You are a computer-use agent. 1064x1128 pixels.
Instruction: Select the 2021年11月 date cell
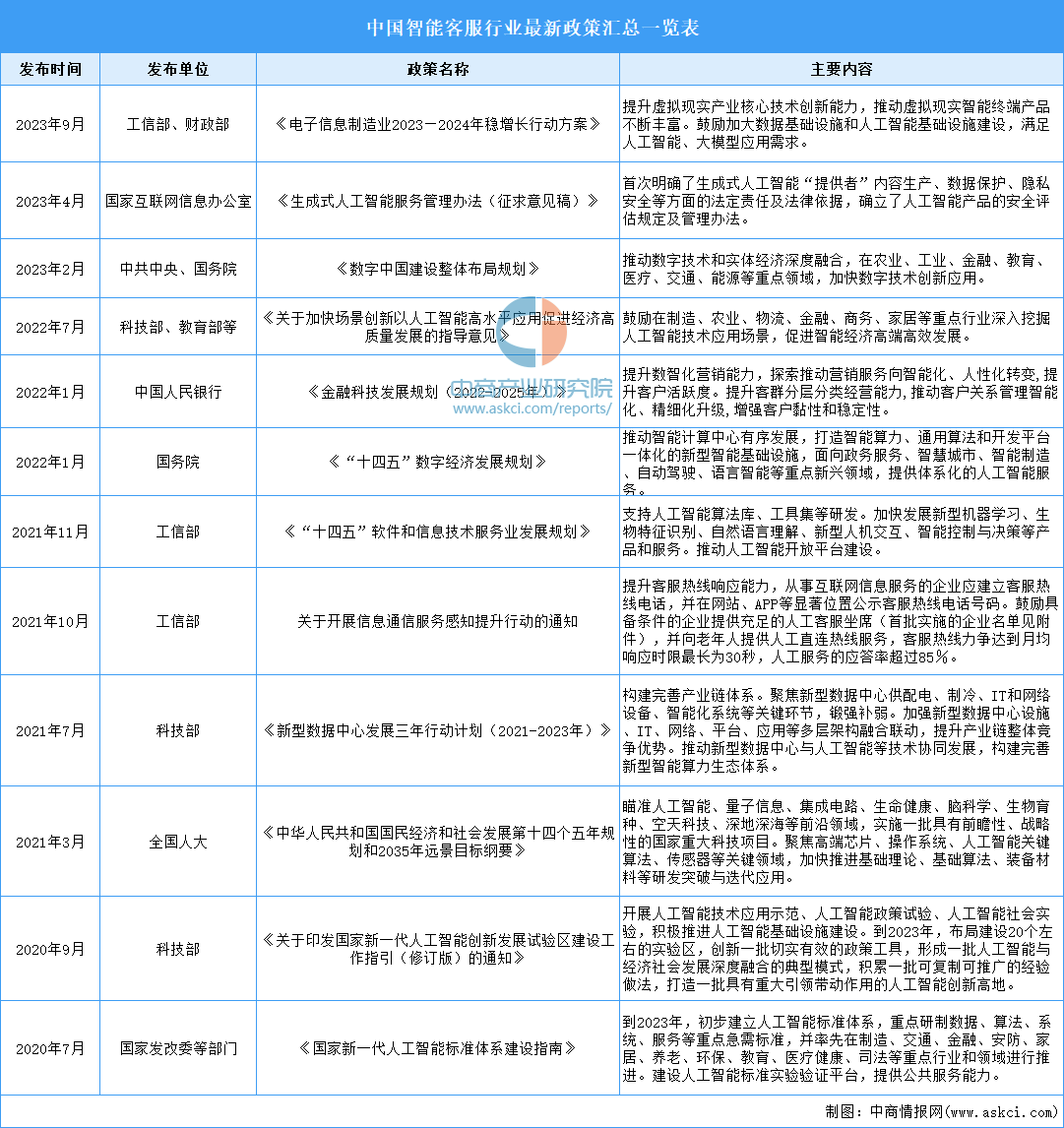50,532
